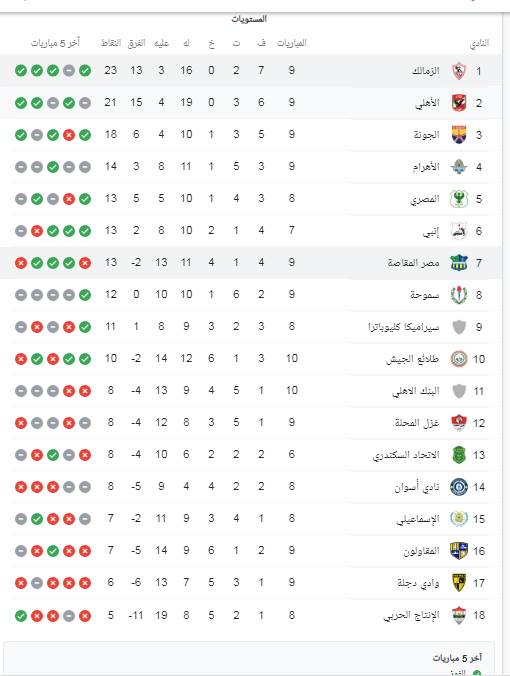Click Zamalek's leftmost green win indicator
Image resolution: width=510 pixels, height=676 pixels.
pyautogui.click(x=21, y=70)
